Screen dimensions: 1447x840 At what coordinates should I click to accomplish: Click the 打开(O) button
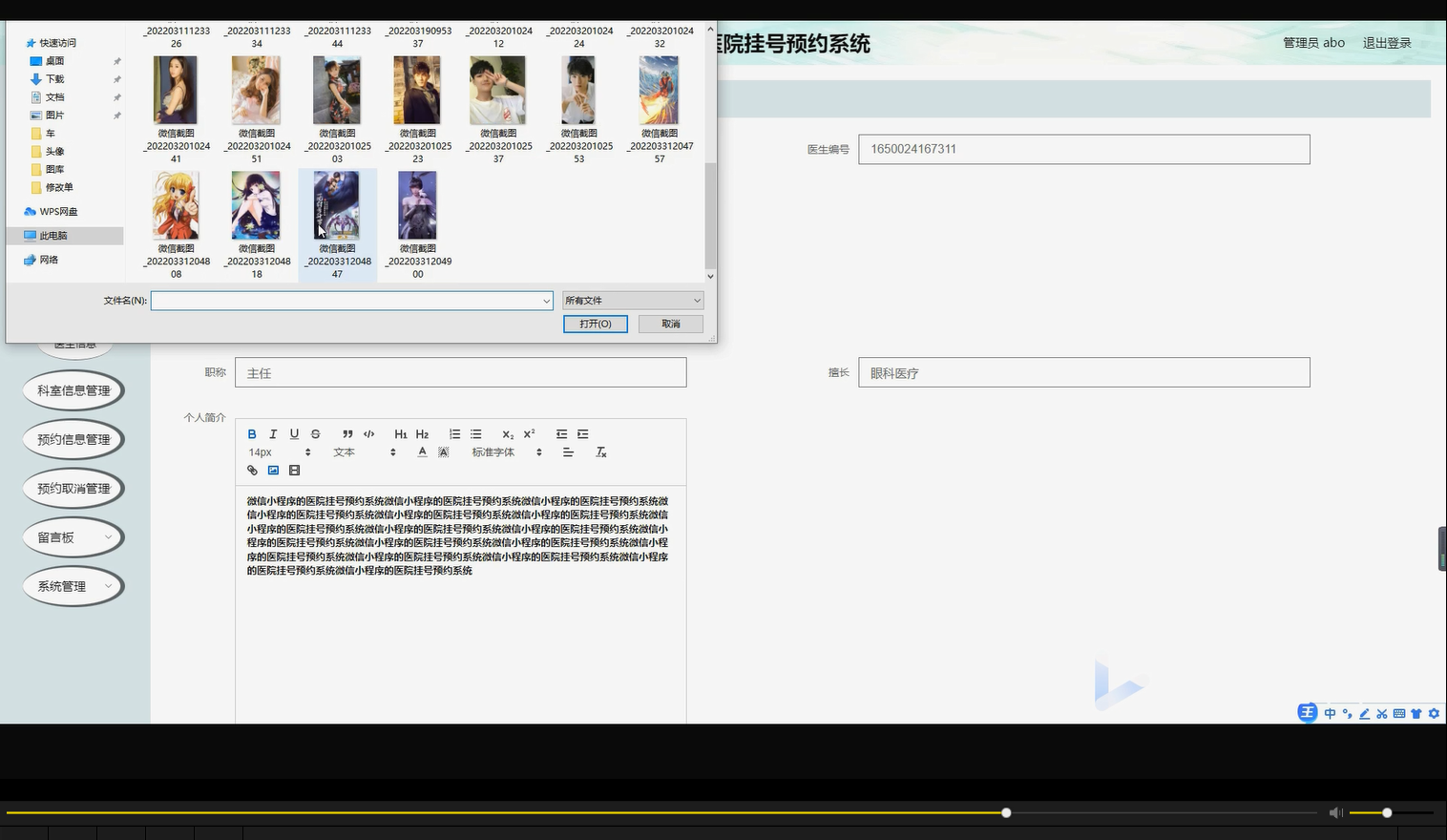[595, 324]
